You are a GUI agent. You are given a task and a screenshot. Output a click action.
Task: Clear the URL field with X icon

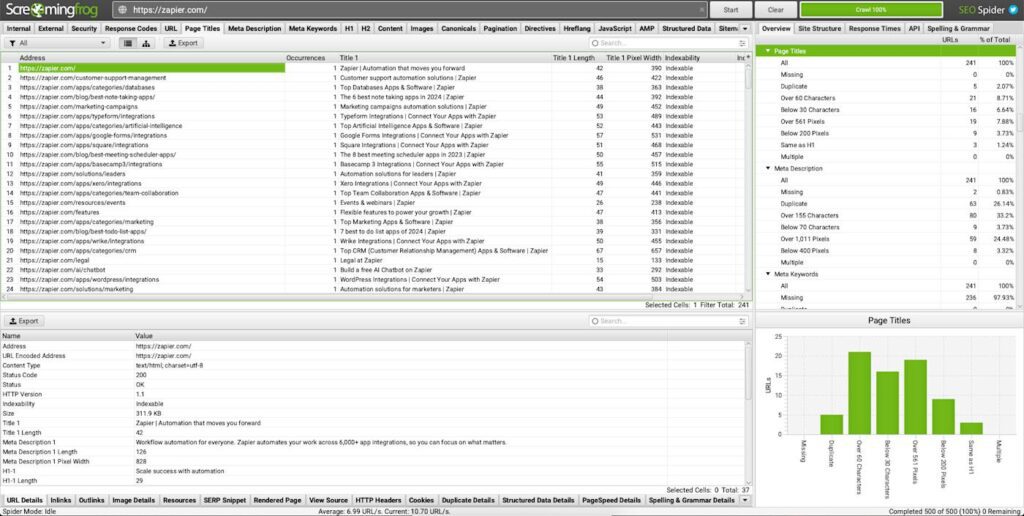[703, 10]
